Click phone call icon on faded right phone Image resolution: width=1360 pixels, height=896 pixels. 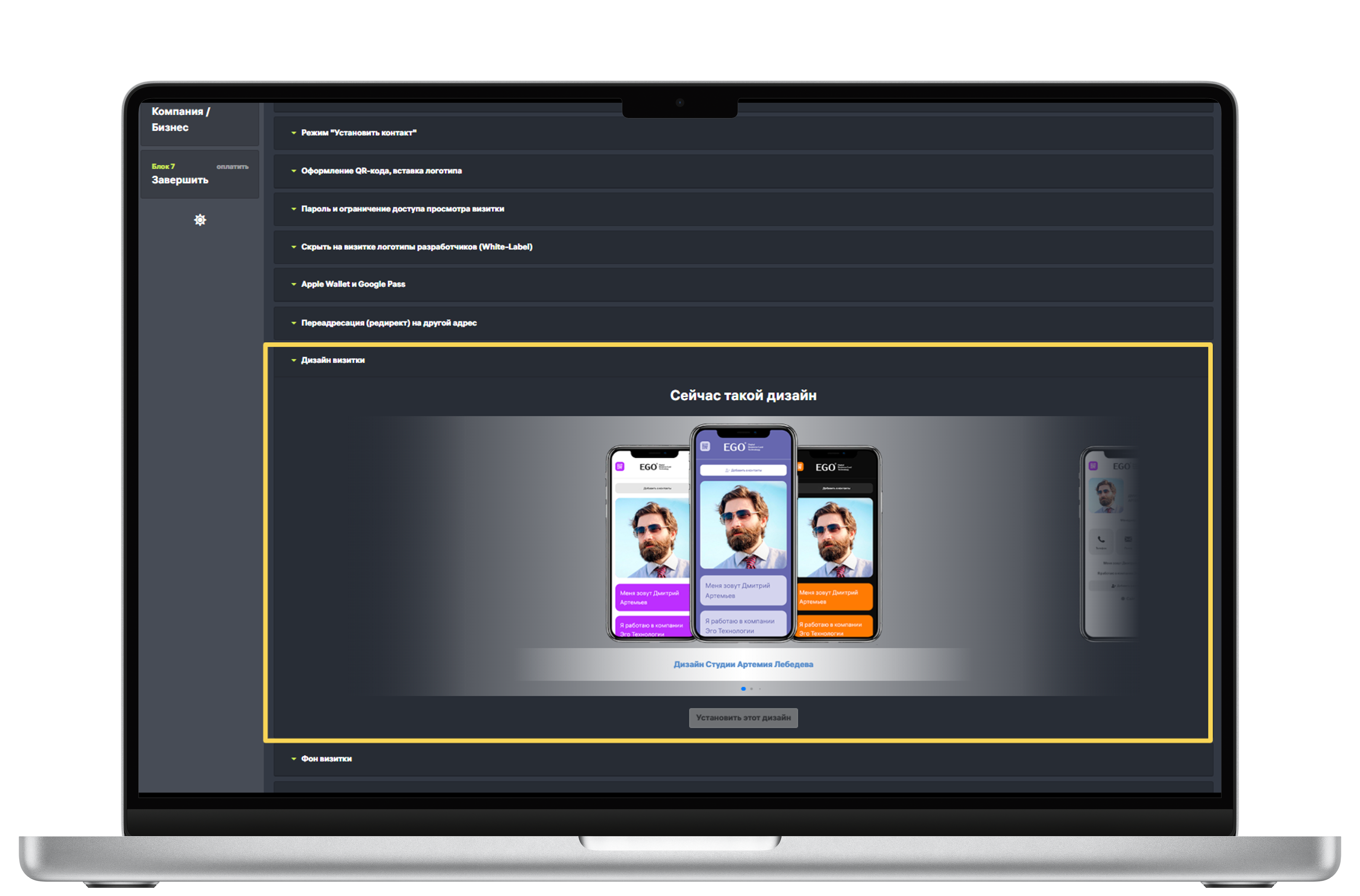point(1101,539)
